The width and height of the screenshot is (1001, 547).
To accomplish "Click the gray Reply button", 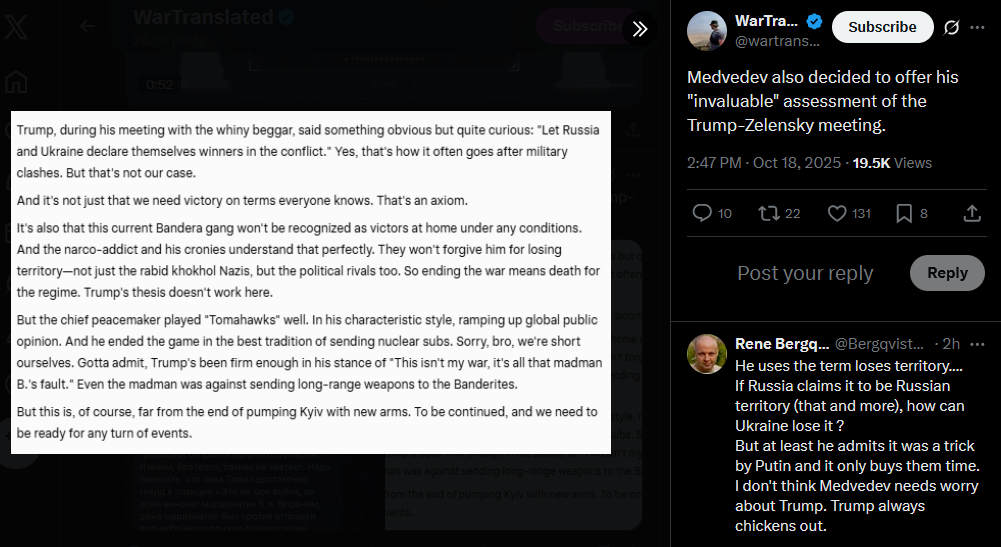I will click(947, 273).
